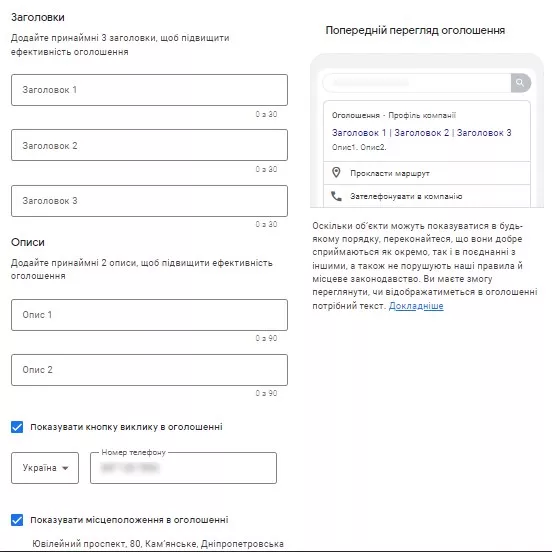Viewport: 552px width, 552px height.
Task: Click inside the Заголовок 1 field
Action: (x=149, y=90)
